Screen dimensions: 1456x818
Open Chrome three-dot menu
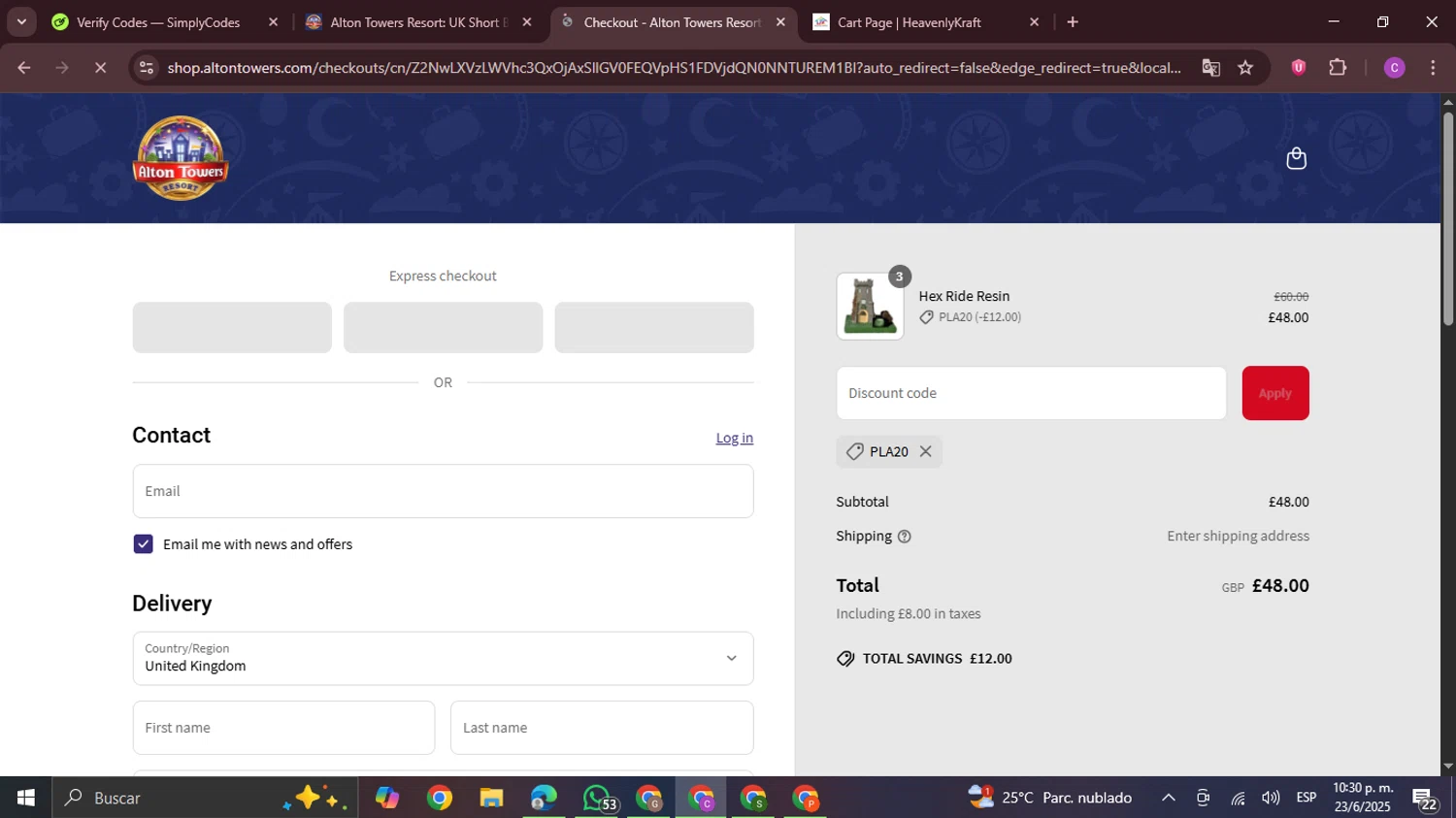tap(1433, 67)
